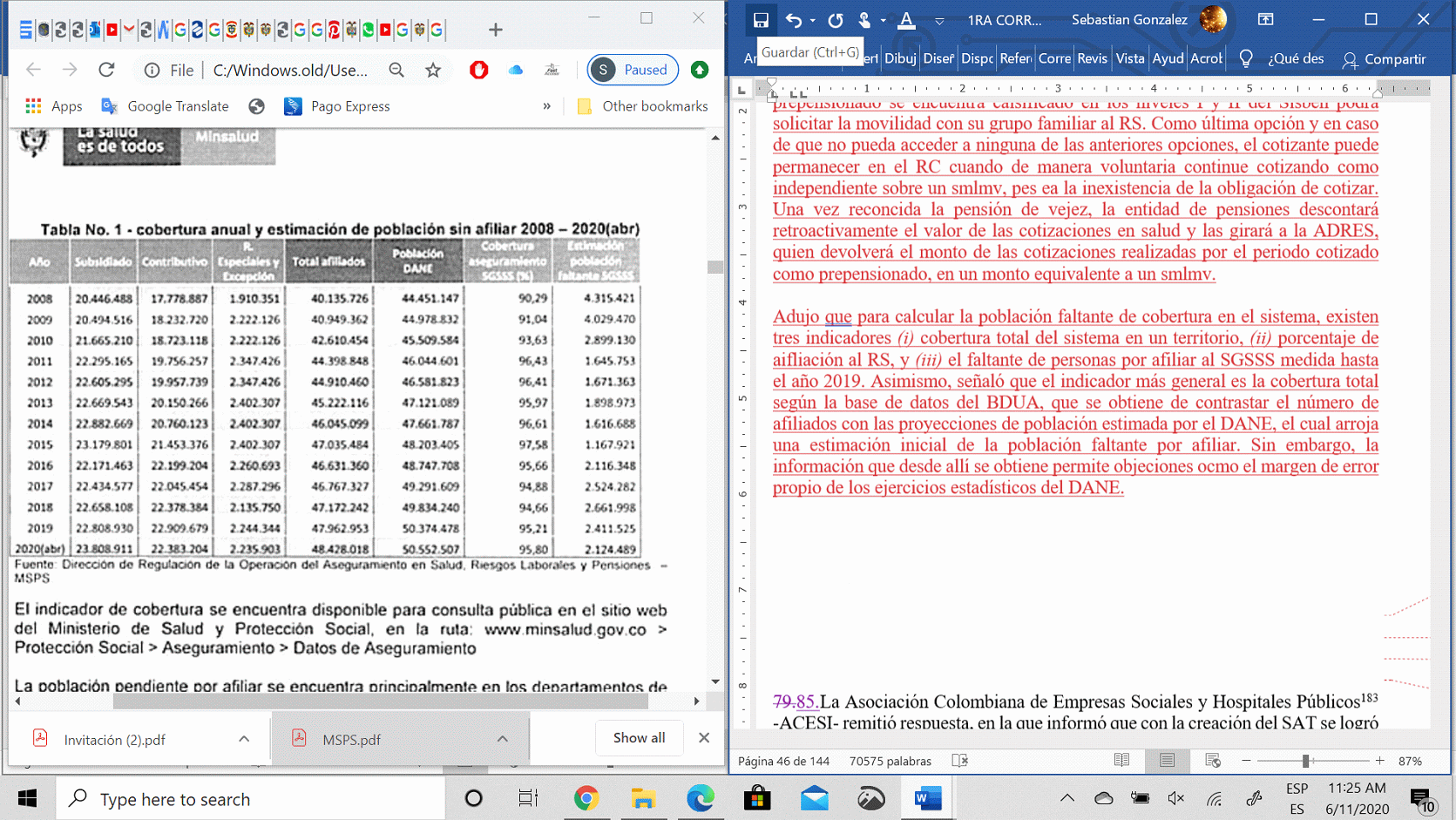This screenshot has height=820, width=1456.
Task: Open the Revisar ribbon tab
Action: pos(1092,58)
